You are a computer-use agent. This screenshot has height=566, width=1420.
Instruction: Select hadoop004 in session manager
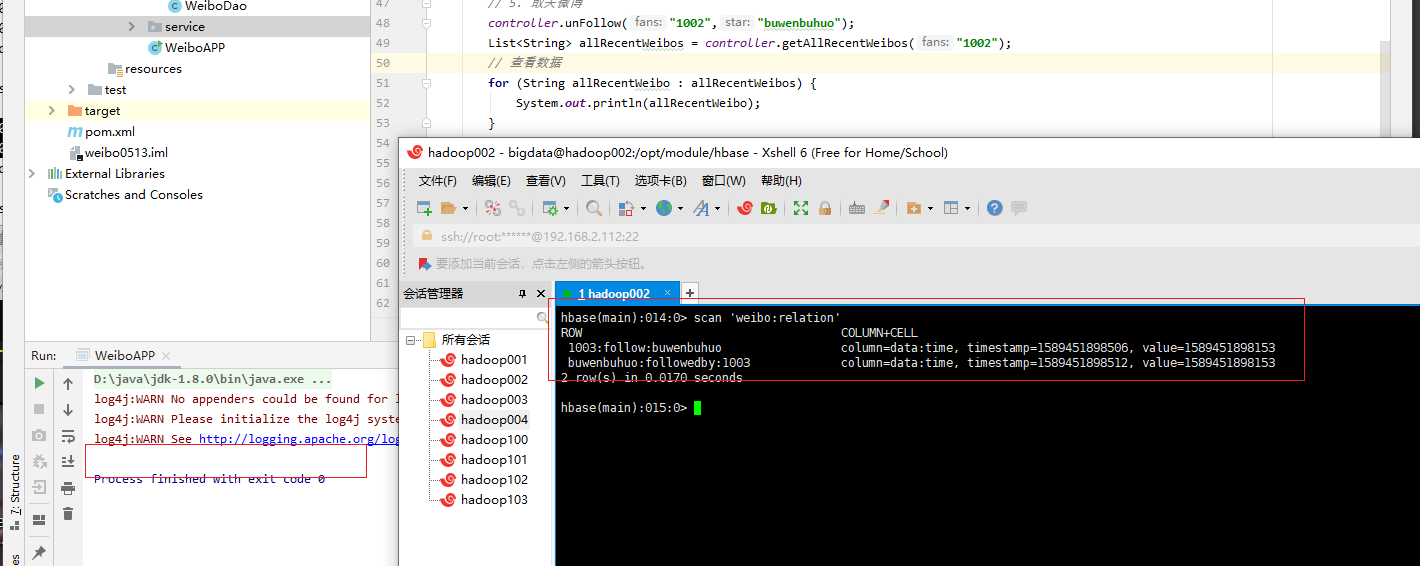(494, 420)
